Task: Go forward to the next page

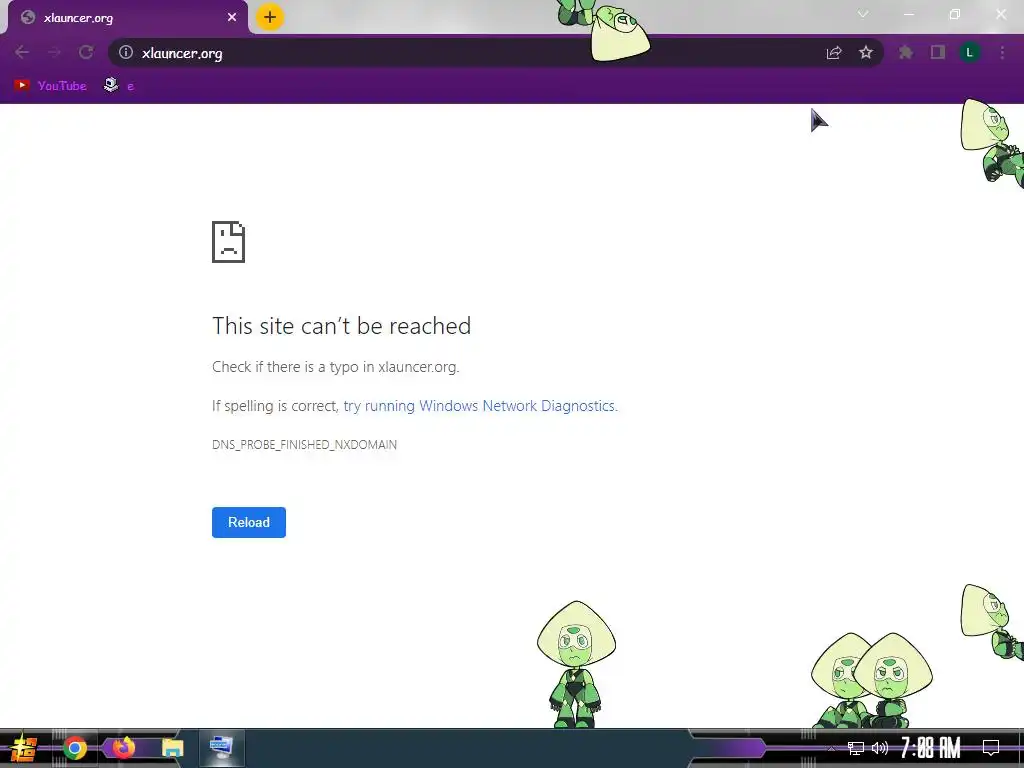Action: click(55, 52)
